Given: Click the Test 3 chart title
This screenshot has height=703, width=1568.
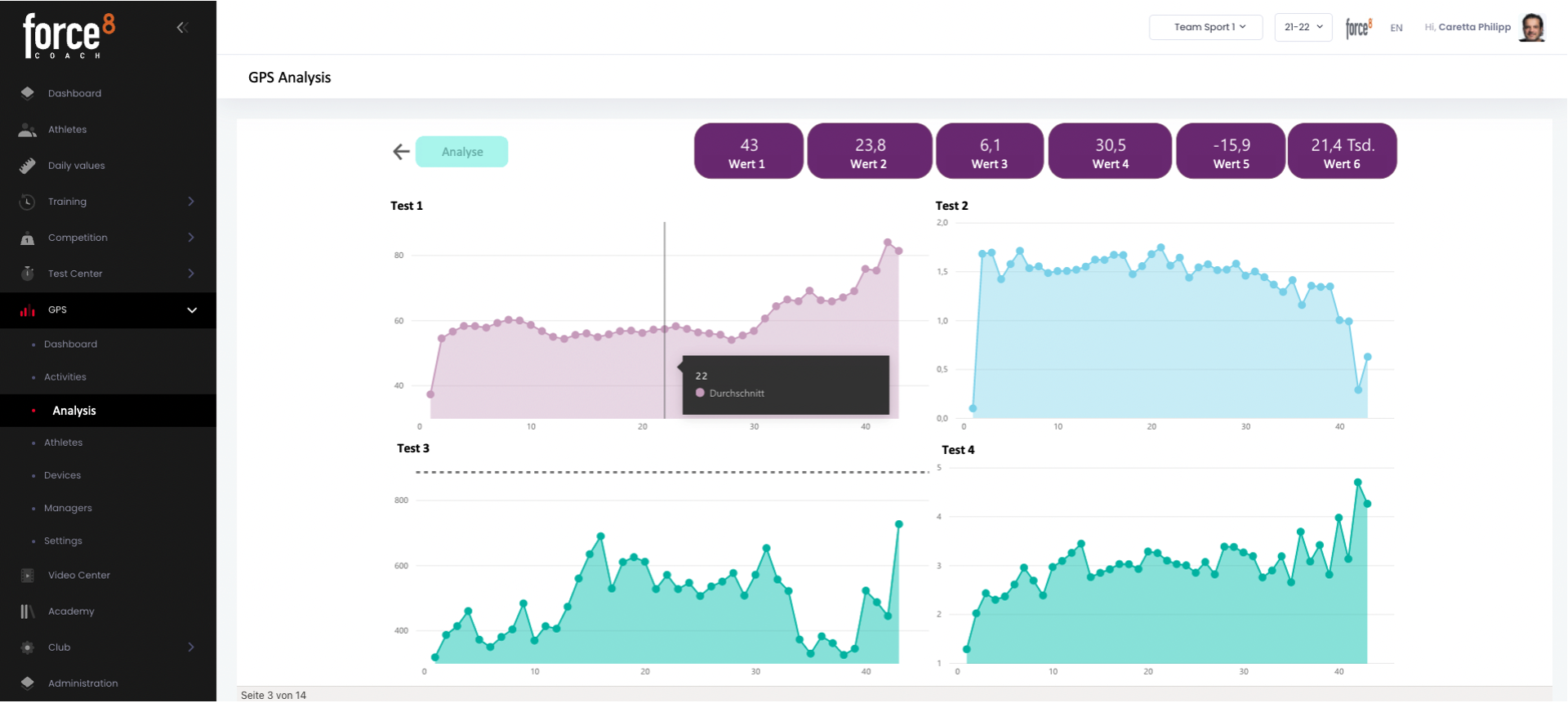Looking at the screenshot, I should [413, 448].
